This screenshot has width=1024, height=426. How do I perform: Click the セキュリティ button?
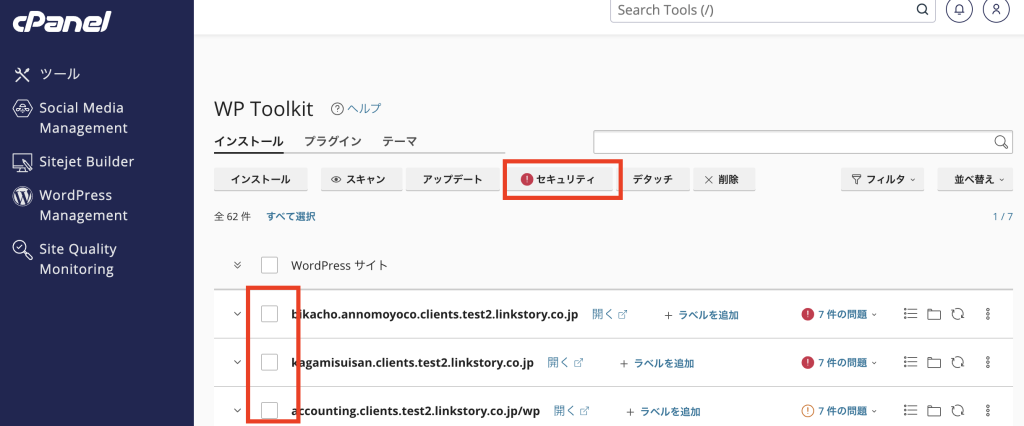558,179
